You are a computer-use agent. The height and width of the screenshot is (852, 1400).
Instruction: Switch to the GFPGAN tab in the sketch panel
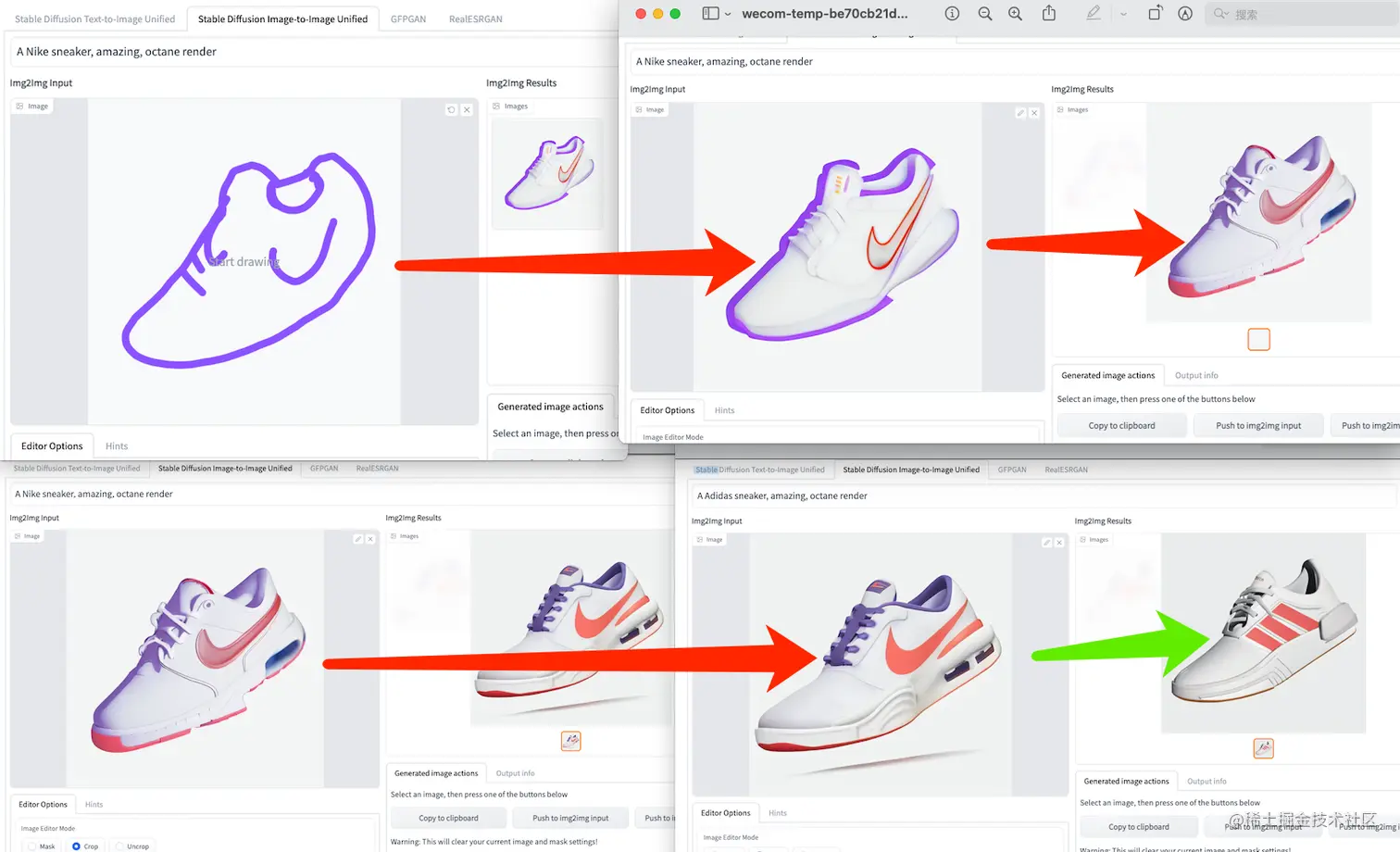coord(408,19)
